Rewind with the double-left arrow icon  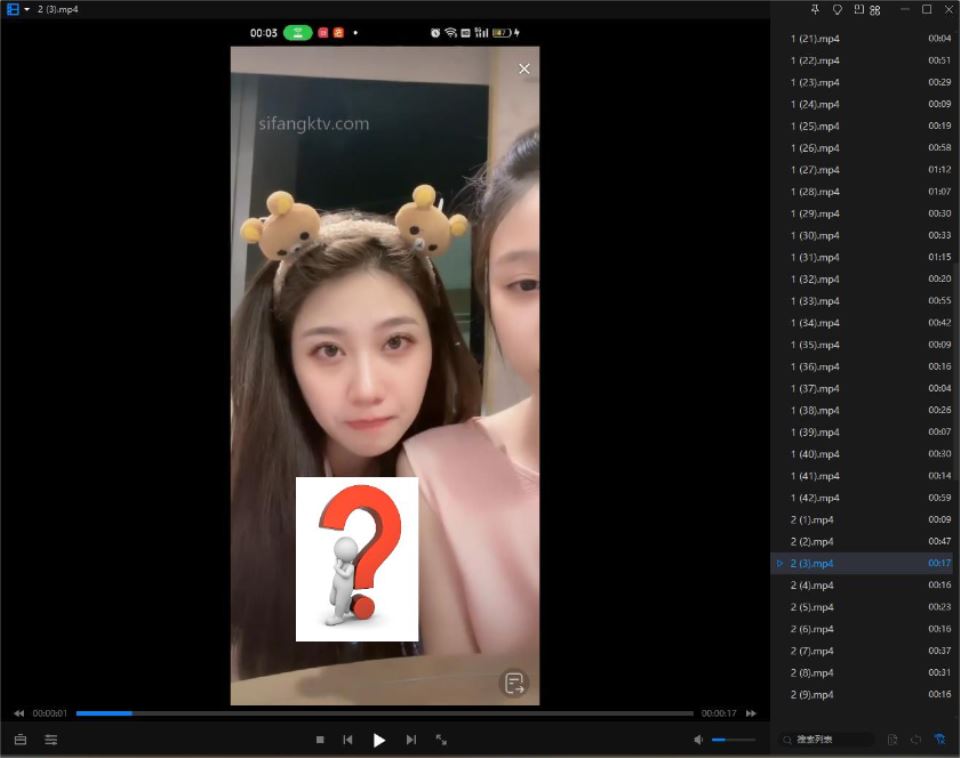pyautogui.click(x=19, y=713)
